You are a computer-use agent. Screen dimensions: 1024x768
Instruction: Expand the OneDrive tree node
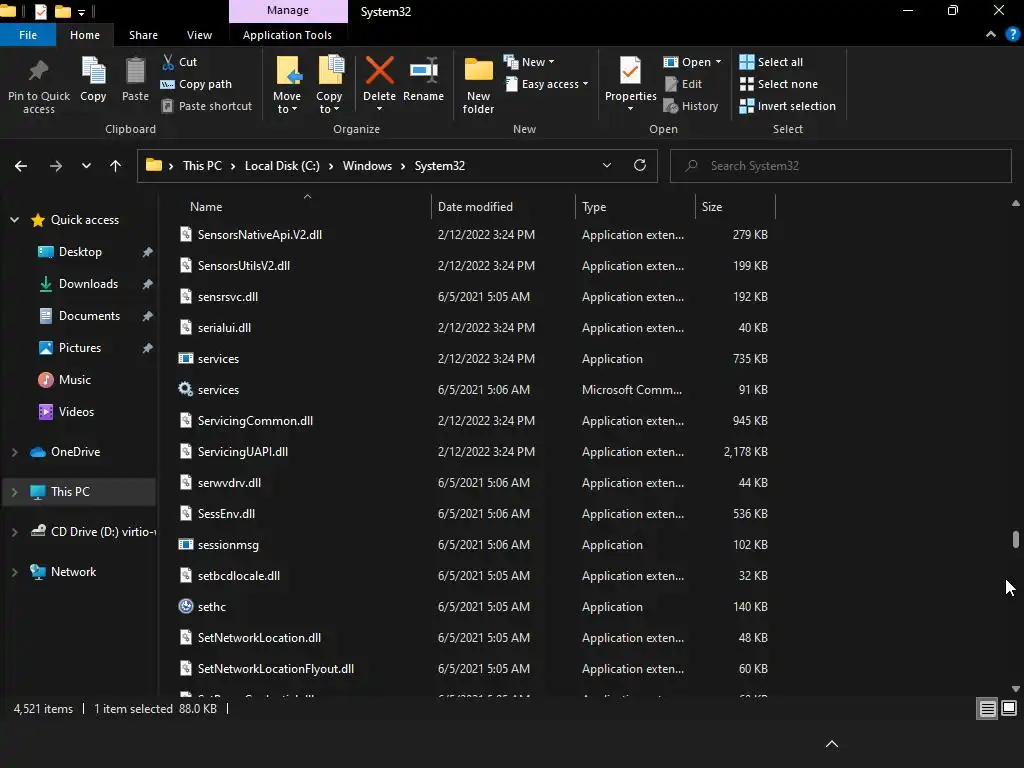pos(14,452)
